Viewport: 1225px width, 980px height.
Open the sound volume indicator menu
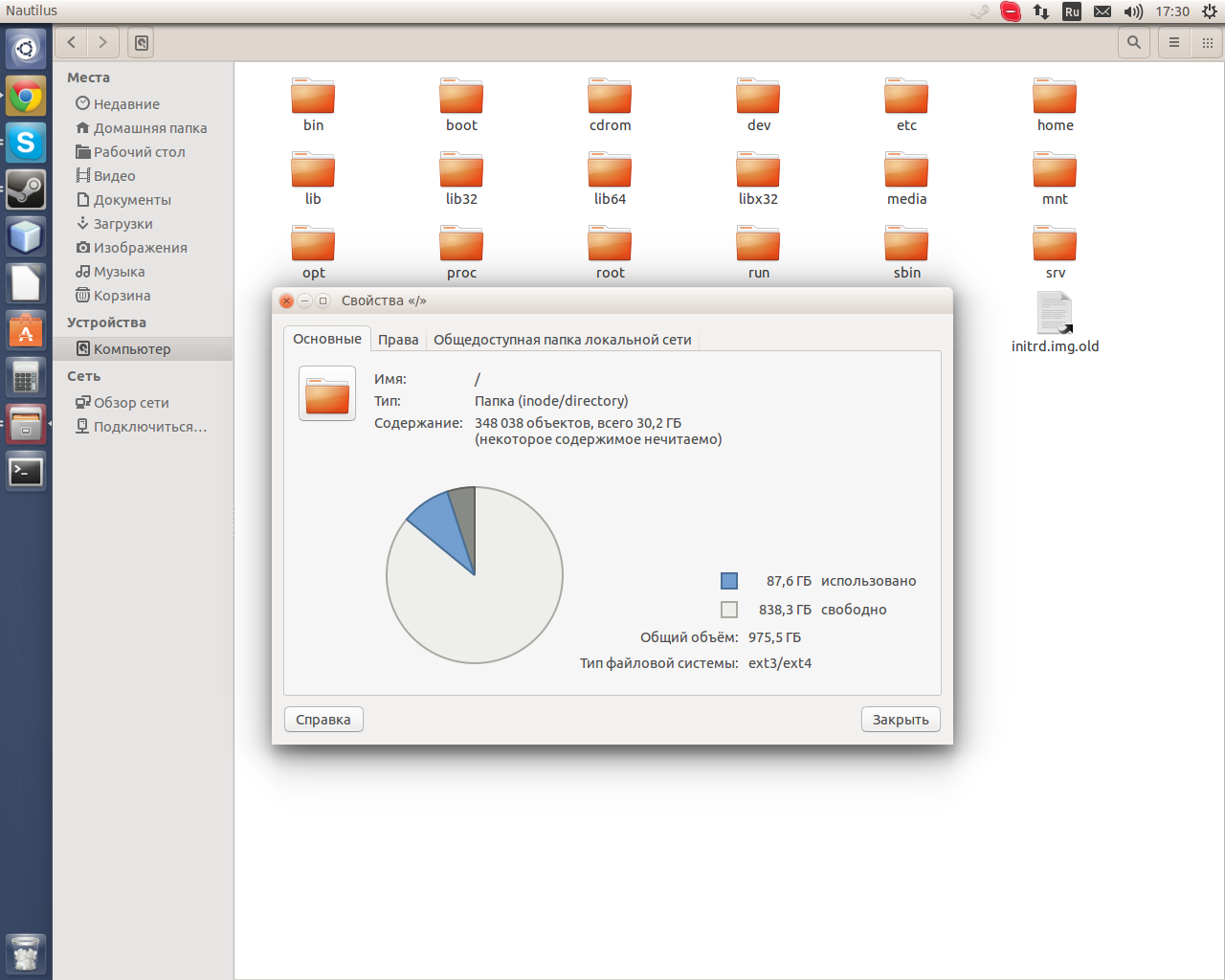click(x=1133, y=11)
